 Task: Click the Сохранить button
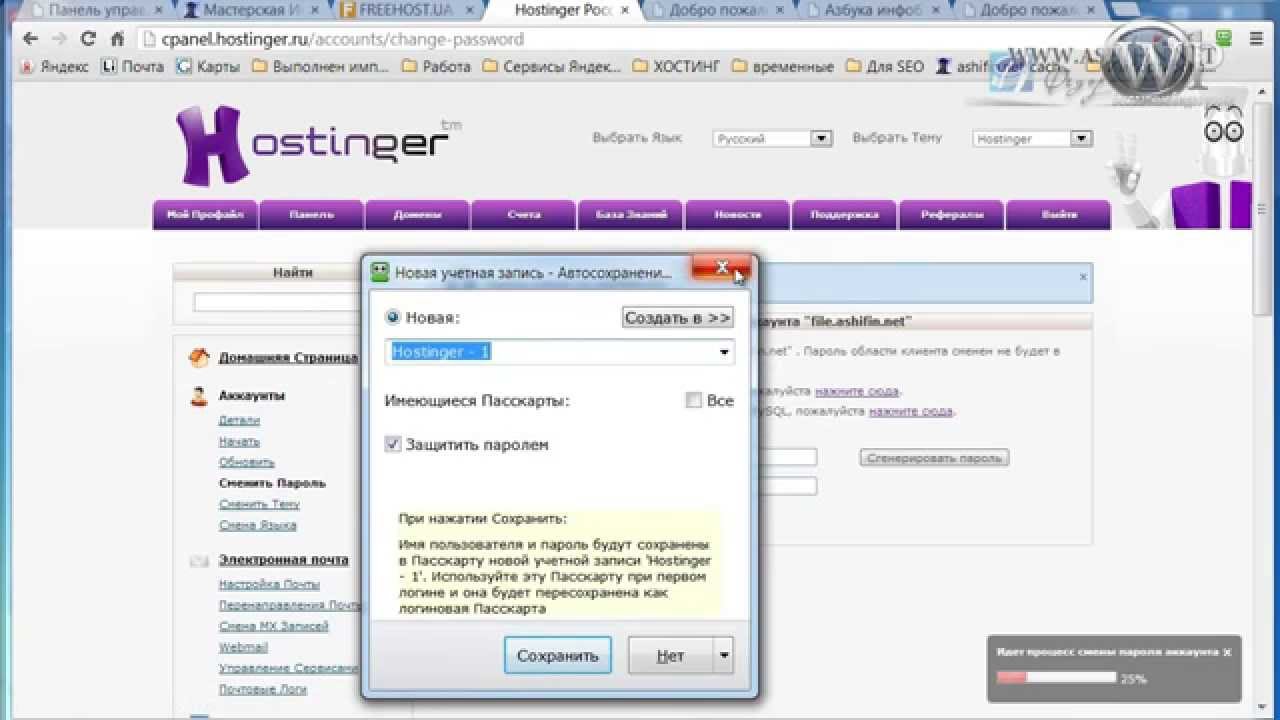[x=558, y=656]
